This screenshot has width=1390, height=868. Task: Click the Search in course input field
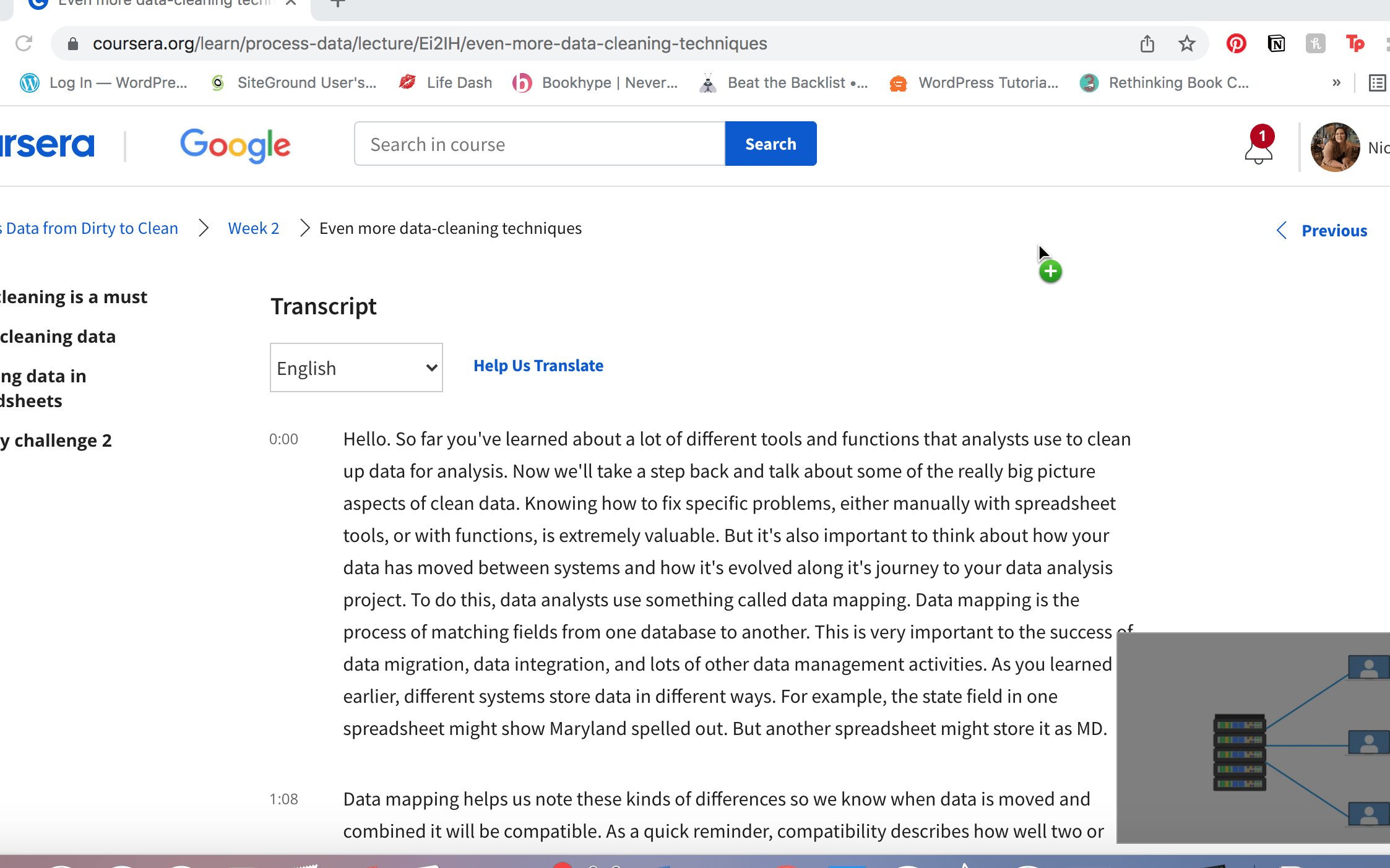[x=538, y=144]
